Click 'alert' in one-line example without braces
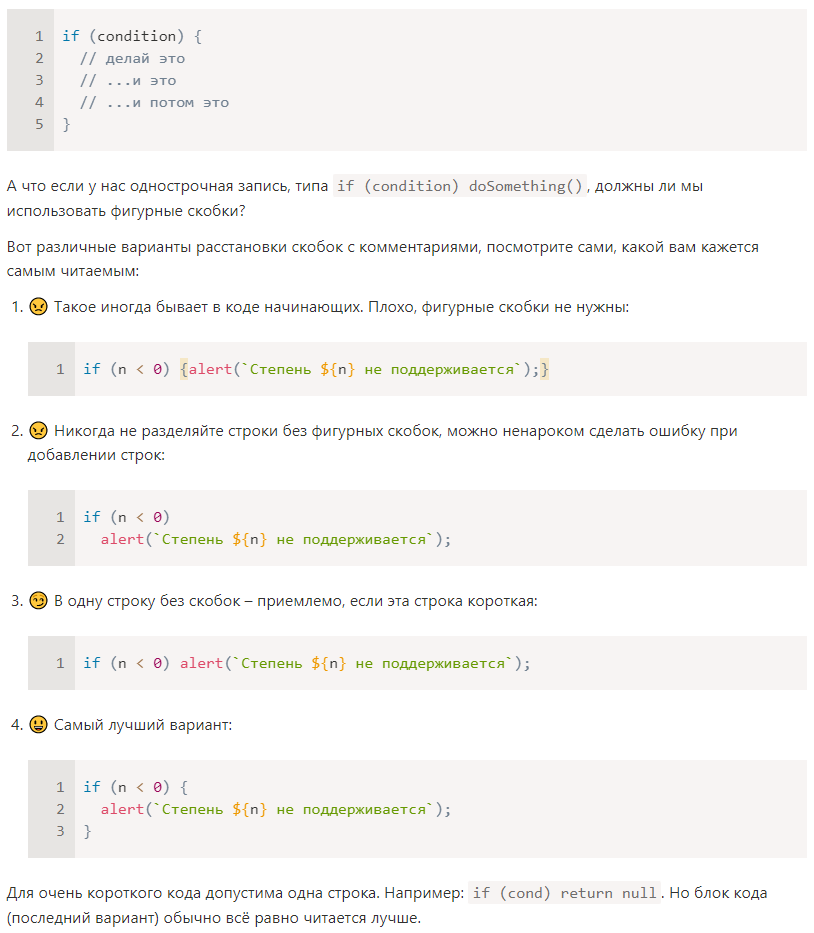Screen dimensions: 814x933 pyautogui.click(x=201, y=663)
